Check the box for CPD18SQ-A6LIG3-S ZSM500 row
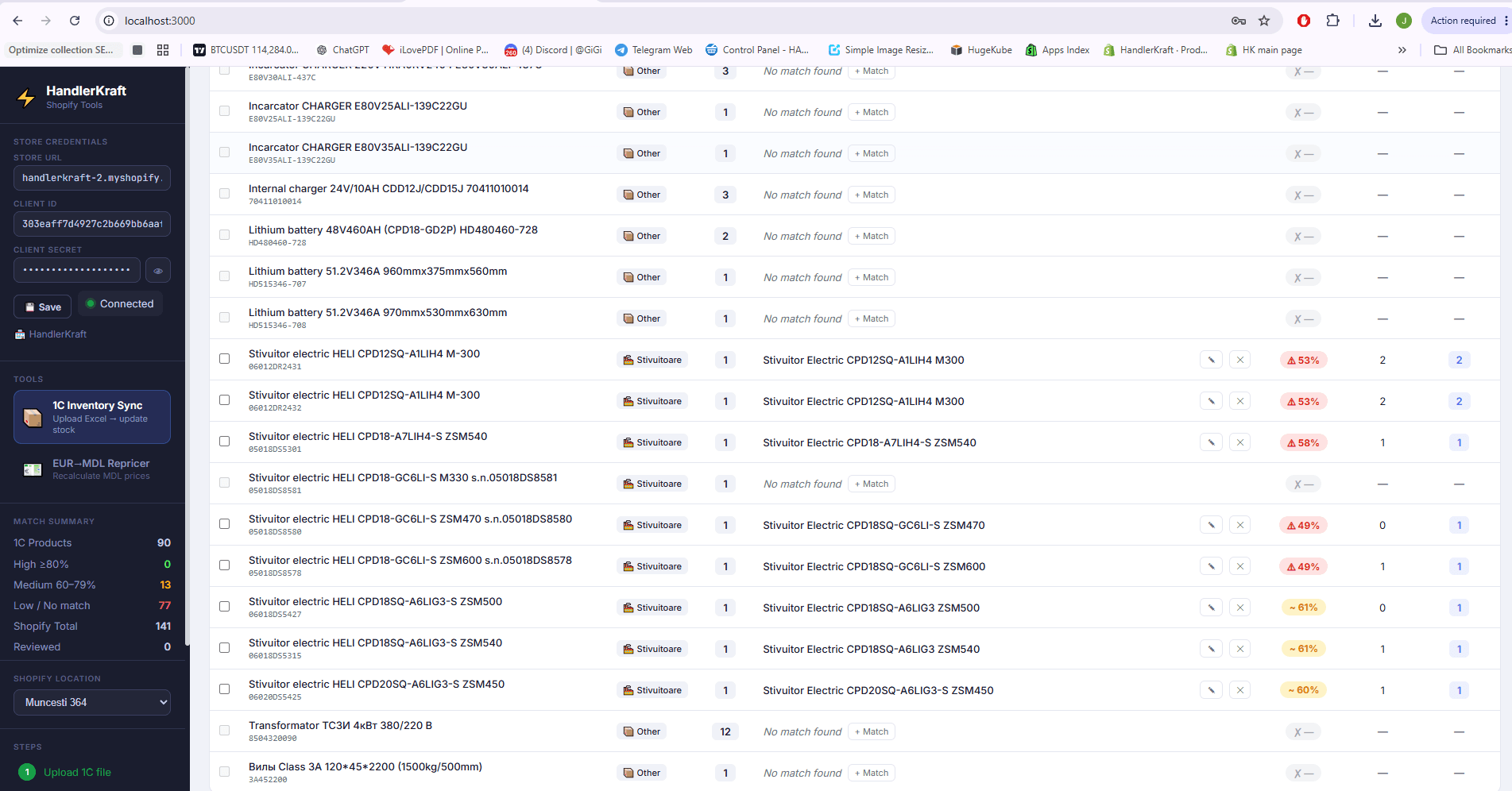The height and width of the screenshot is (791, 1512). 225,607
